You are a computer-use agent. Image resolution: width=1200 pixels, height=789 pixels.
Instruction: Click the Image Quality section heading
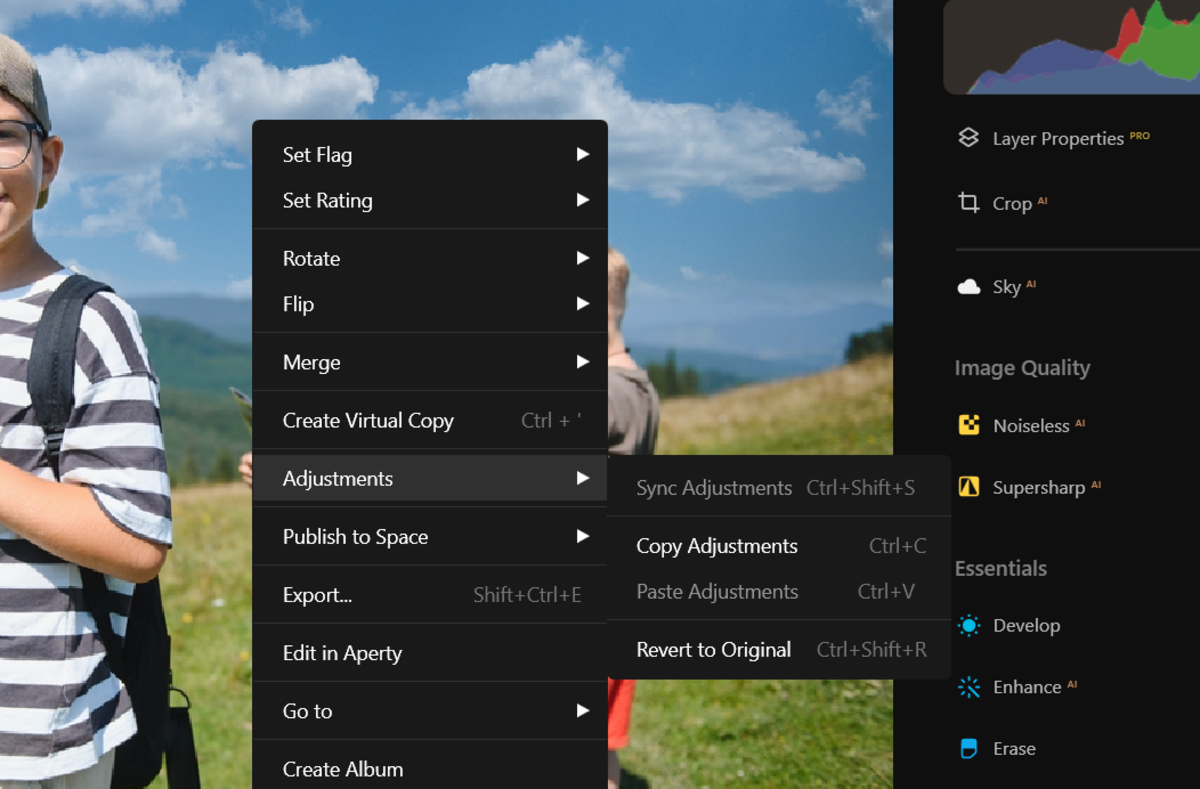(x=1022, y=368)
